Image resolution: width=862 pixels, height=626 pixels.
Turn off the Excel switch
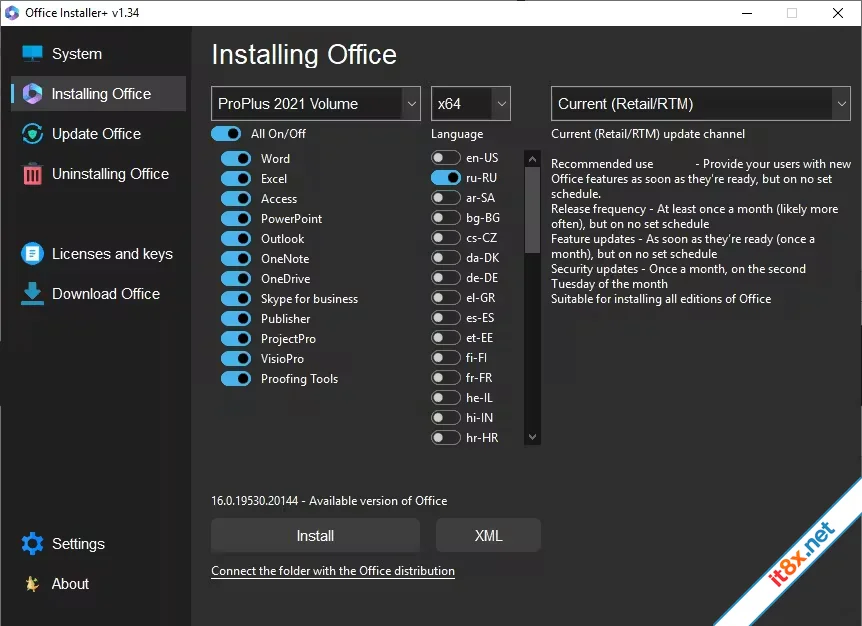pyautogui.click(x=236, y=179)
